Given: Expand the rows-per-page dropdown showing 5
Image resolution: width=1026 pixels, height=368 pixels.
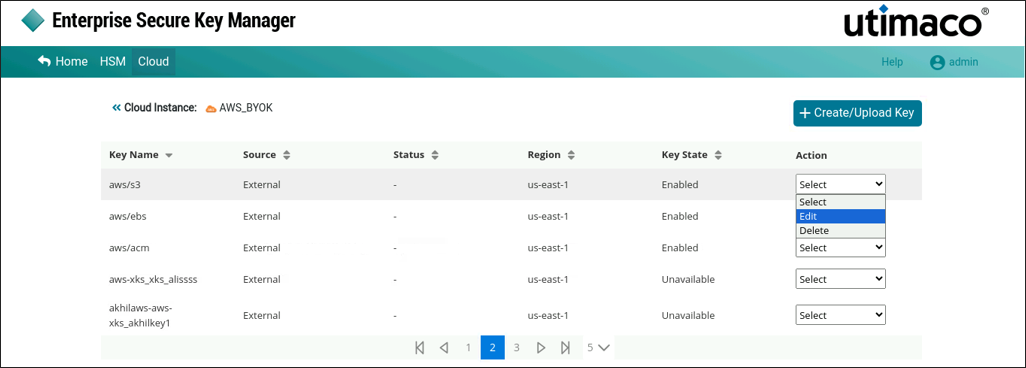Looking at the screenshot, I should point(598,348).
